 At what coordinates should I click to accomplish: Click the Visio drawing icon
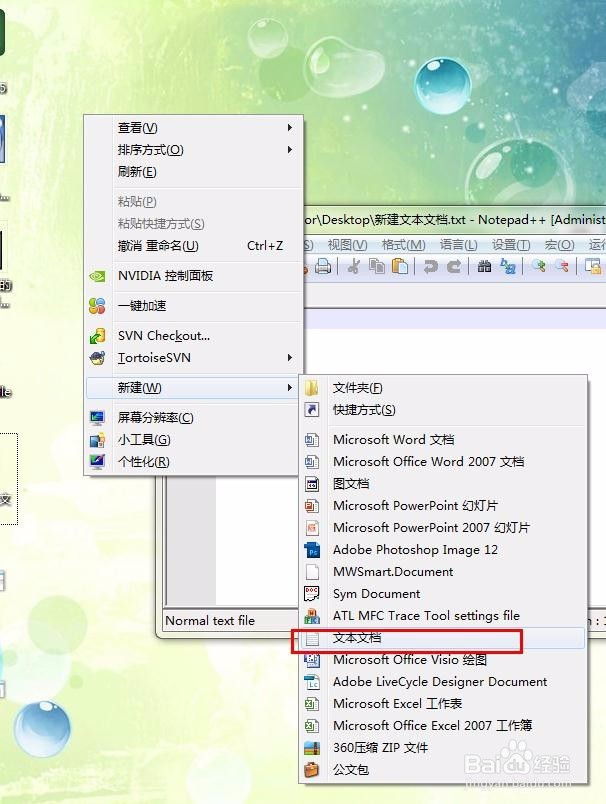point(312,660)
